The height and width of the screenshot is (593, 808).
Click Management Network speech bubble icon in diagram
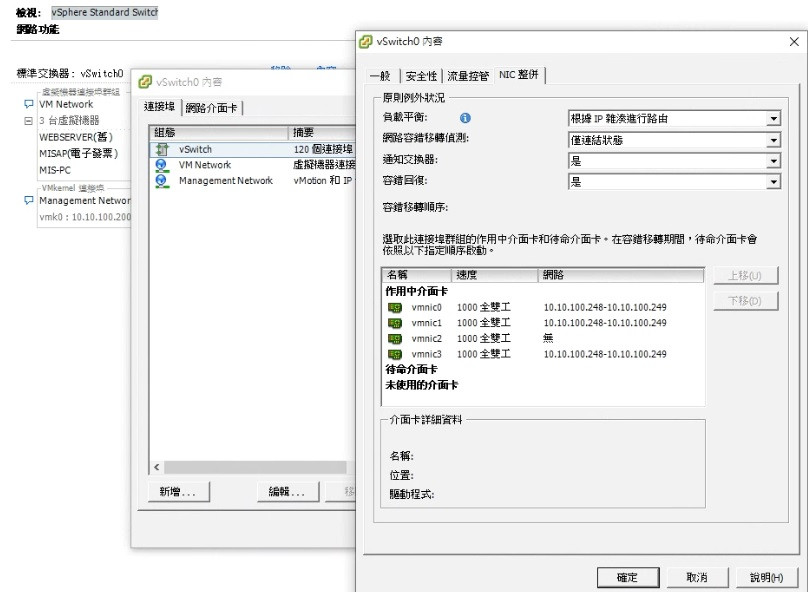coord(29,200)
